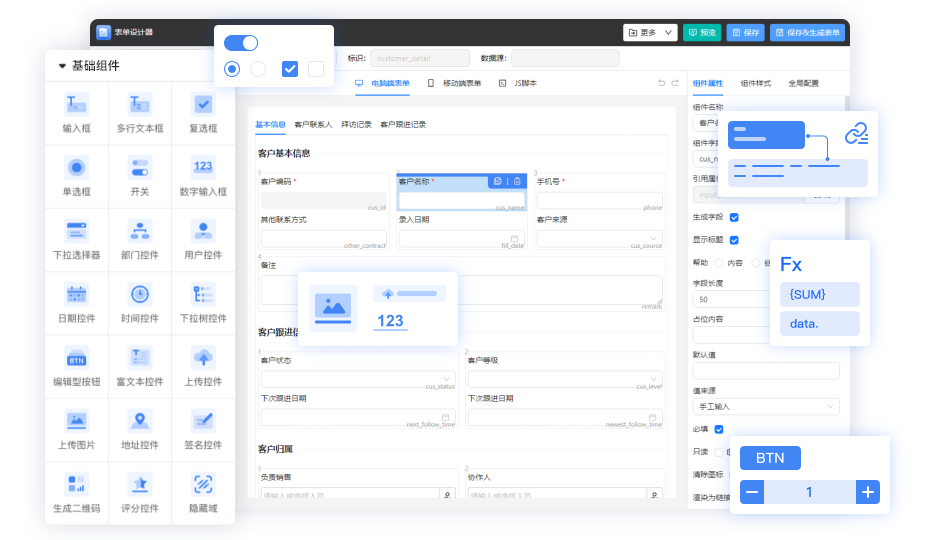The image size is (940, 540).
Task: Open the 录入日期 date picker
Action: coord(462,238)
